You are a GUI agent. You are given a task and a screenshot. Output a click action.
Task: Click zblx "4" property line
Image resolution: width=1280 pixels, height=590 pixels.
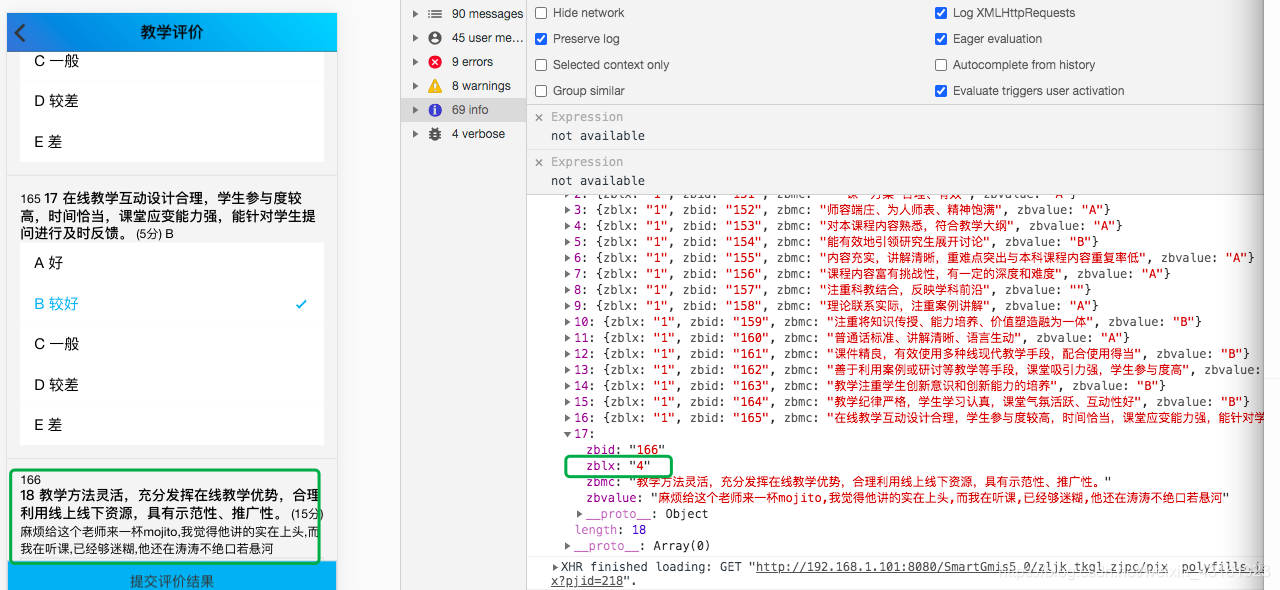[x=619, y=466]
